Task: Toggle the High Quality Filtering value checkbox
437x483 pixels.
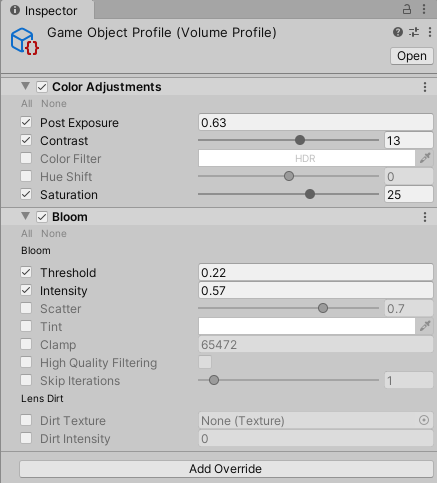Action: [205, 362]
